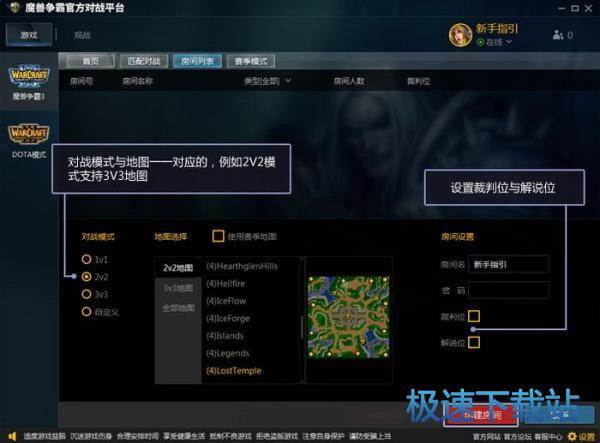Tick the 解说位 commentator slot checkbox
The width and height of the screenshot is (600, 443).
[x=474, y=342]
